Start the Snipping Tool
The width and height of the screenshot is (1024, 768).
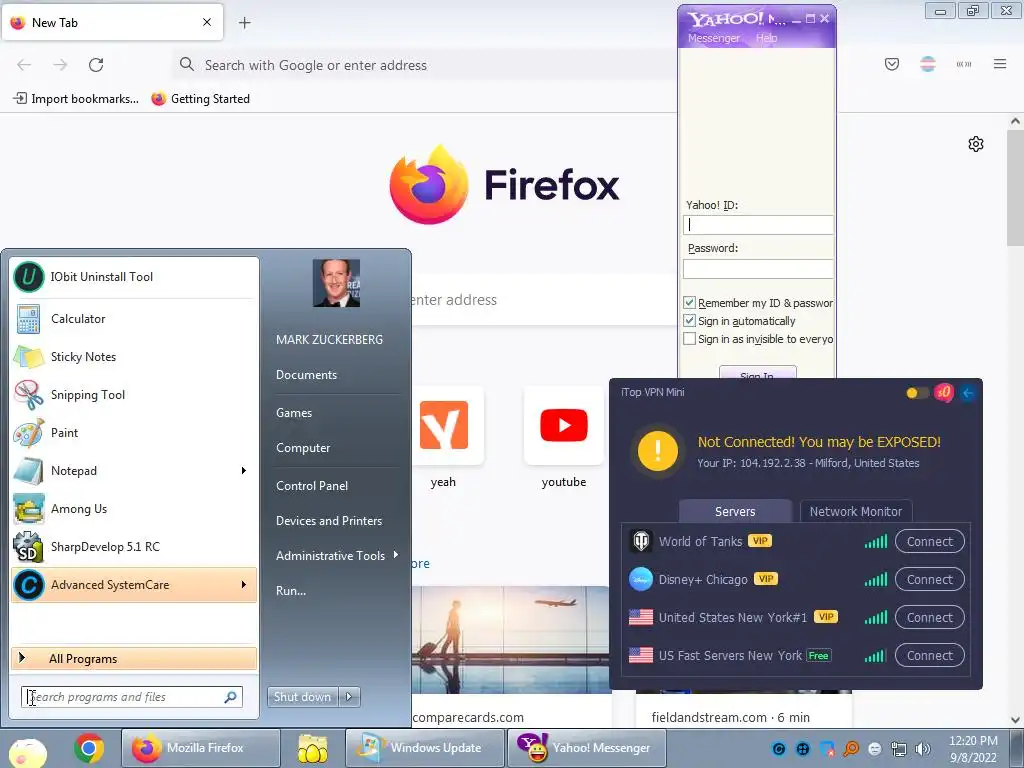coord(134,394)
